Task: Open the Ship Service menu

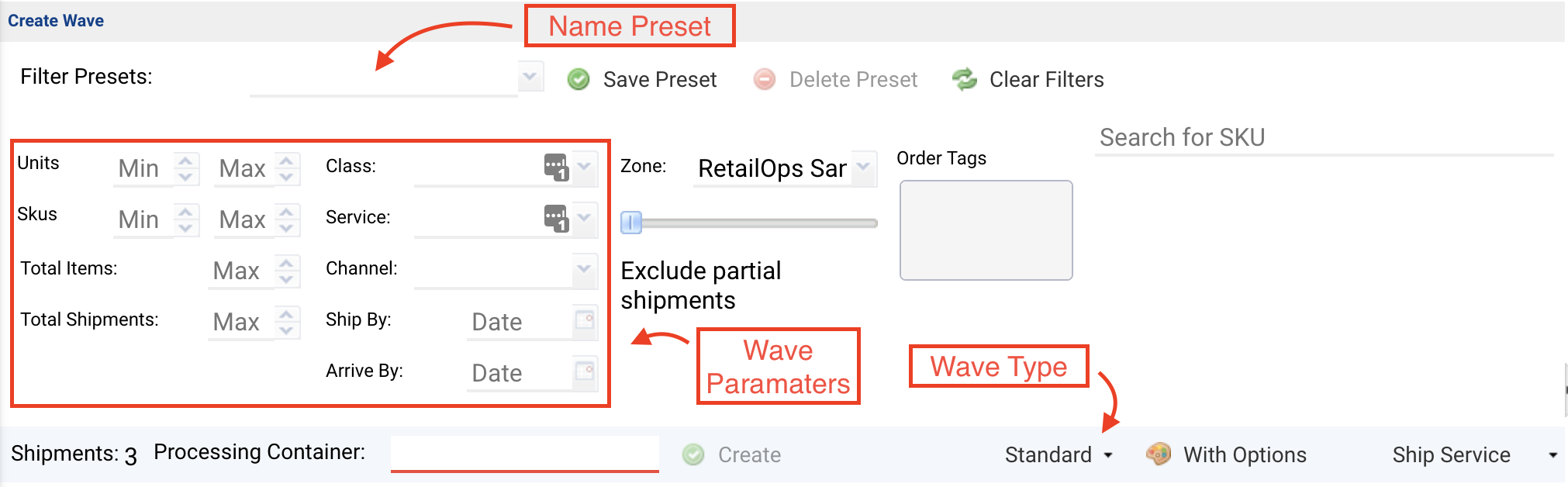Action: click(x=1475, y=454)
